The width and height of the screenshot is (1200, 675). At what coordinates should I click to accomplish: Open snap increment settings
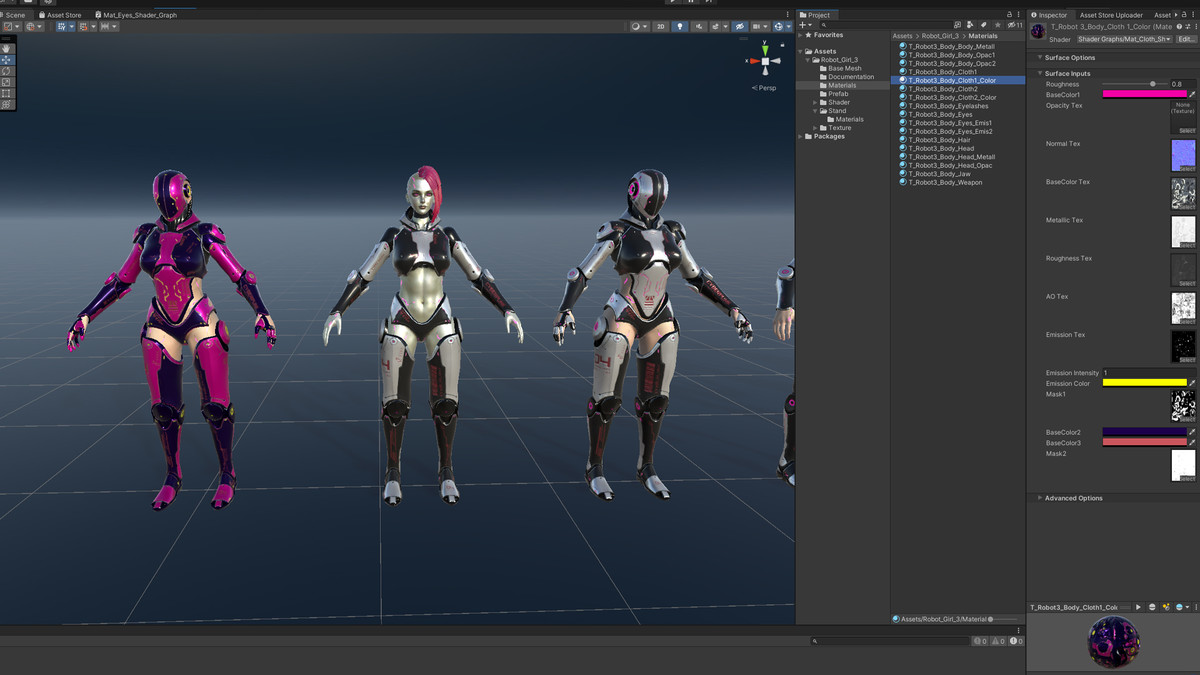pos(109,27)
